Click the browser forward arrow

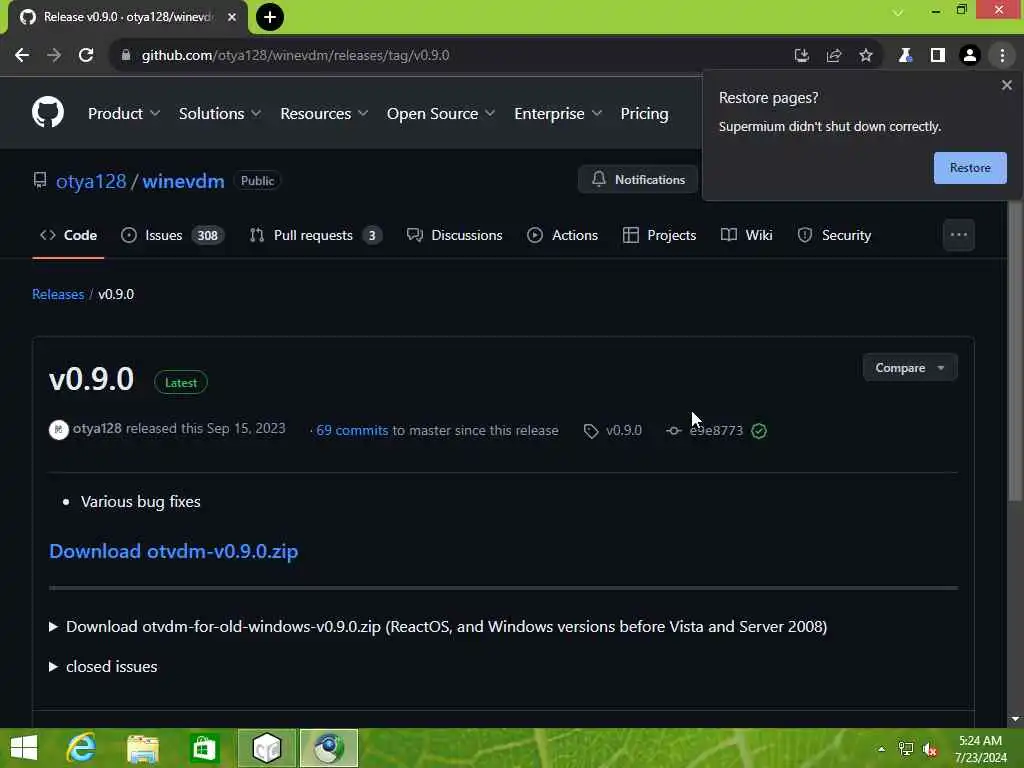pyautogui.click(x=54, y=56)
